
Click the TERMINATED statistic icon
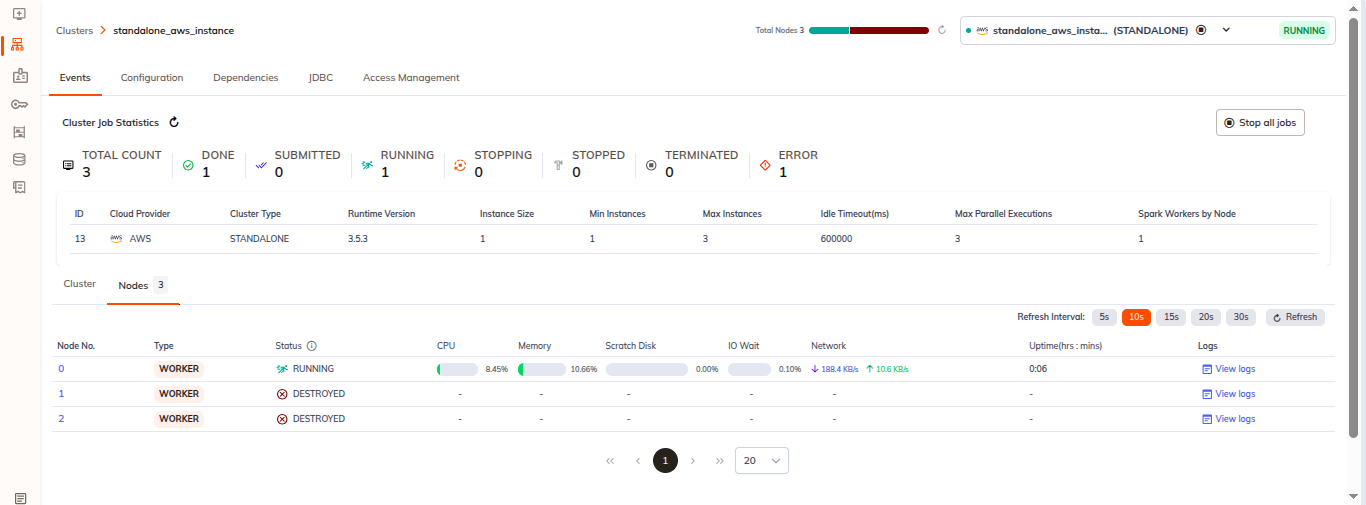coord(651,165)
